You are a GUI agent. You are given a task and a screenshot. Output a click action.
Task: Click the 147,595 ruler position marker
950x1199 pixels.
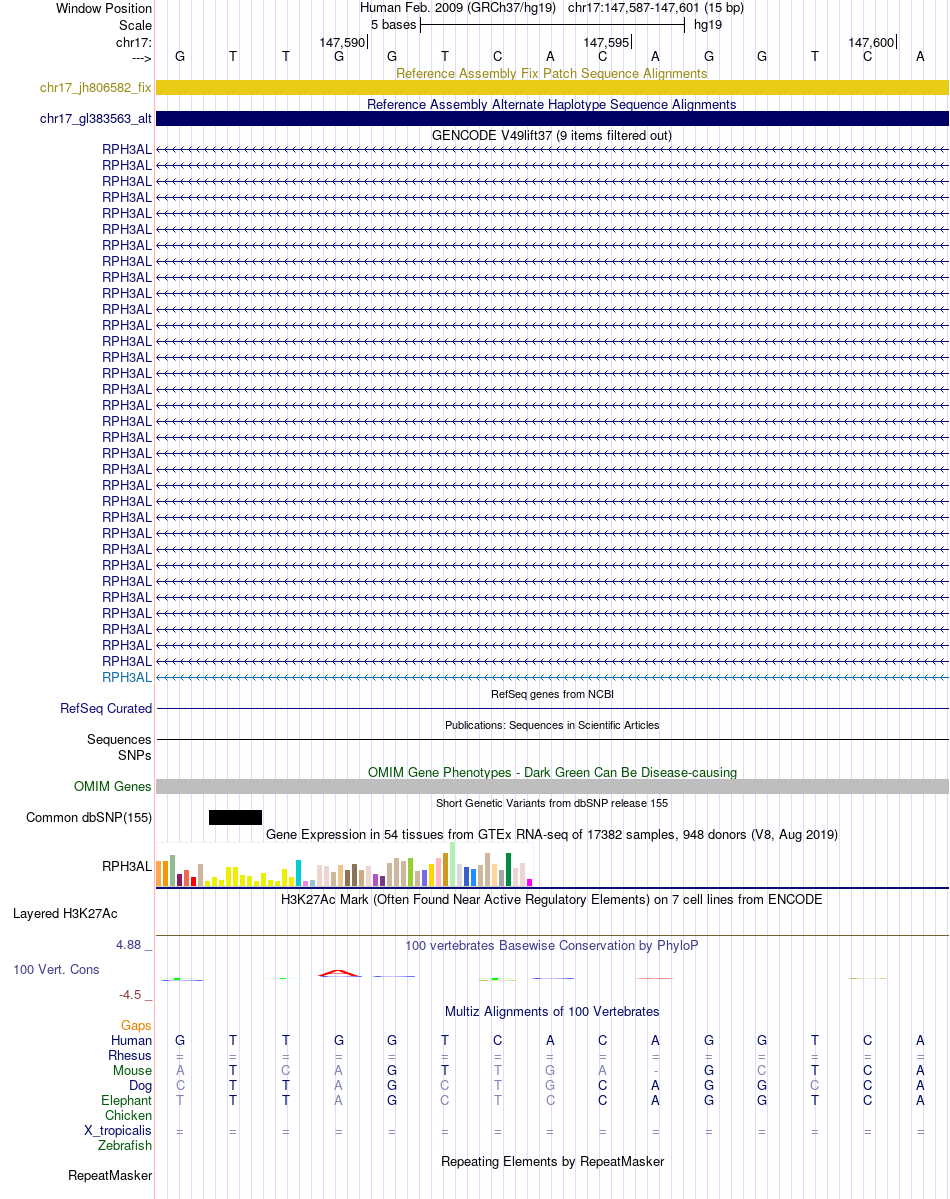coord(608,42)
